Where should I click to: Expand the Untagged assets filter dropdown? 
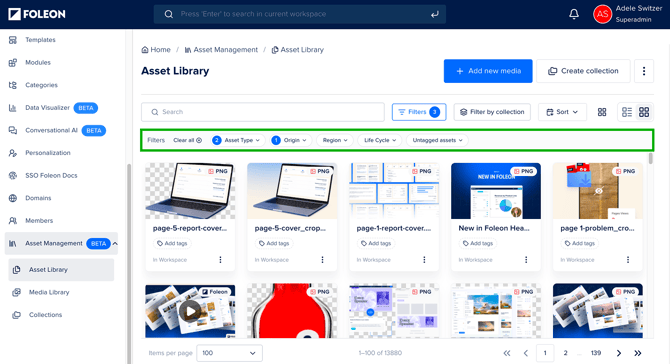(438, 140)
